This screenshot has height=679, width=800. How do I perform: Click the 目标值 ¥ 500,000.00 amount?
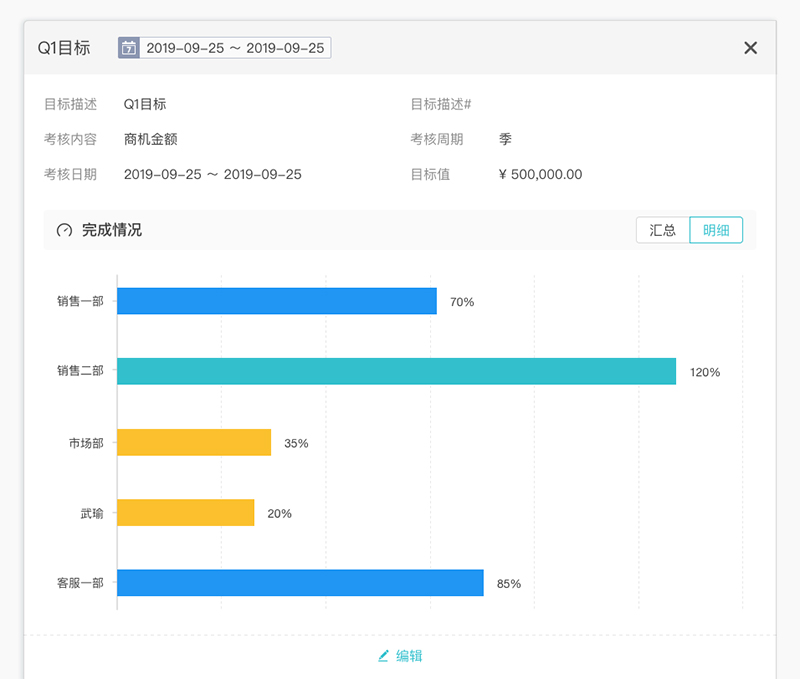pos(540,174)
